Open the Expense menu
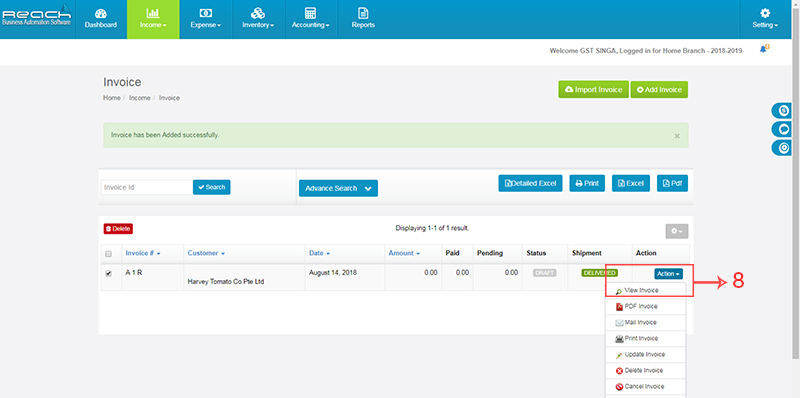800x398 pixels. pos(206,19)
